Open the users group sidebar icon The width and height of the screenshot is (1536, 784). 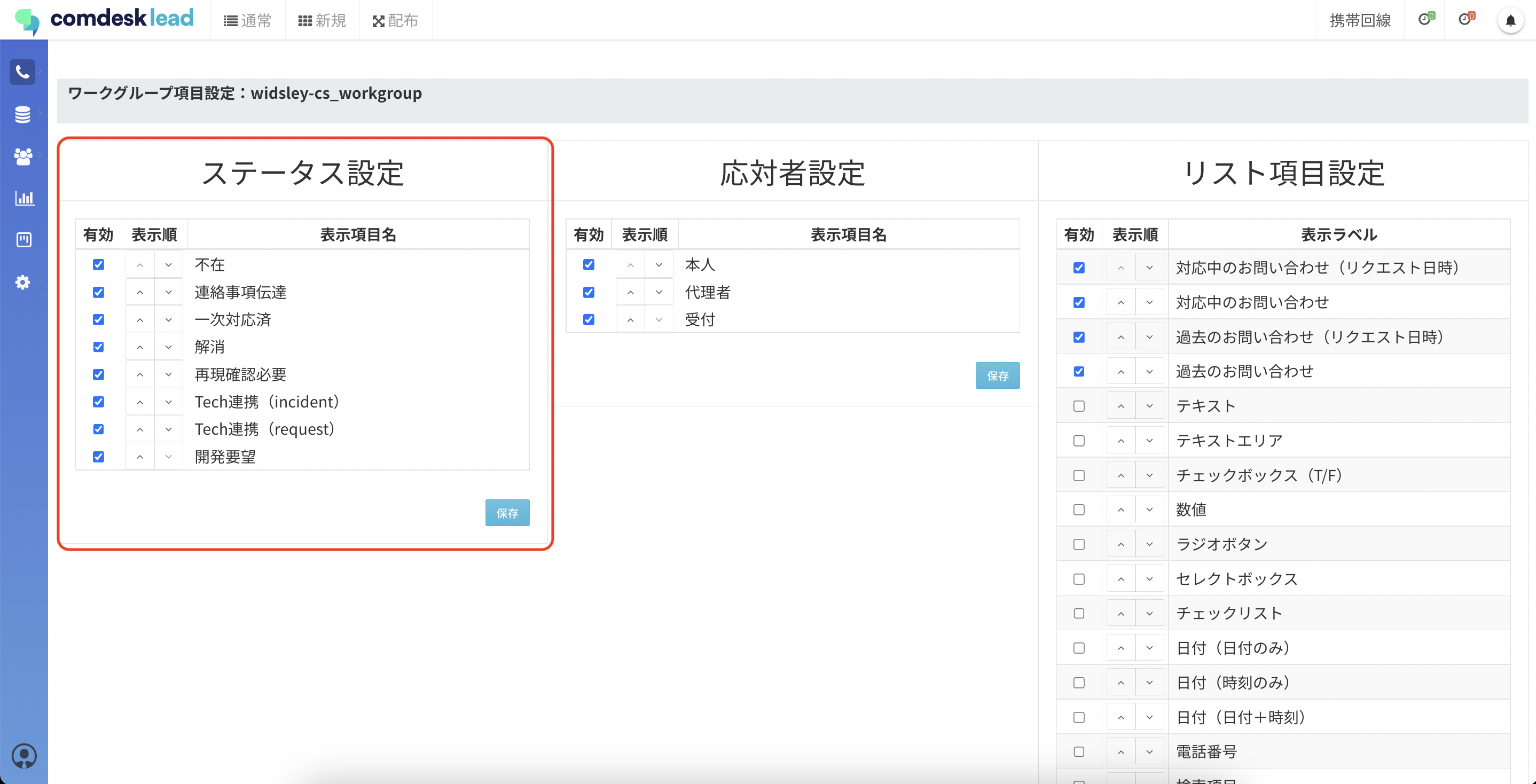pos(22,156)
